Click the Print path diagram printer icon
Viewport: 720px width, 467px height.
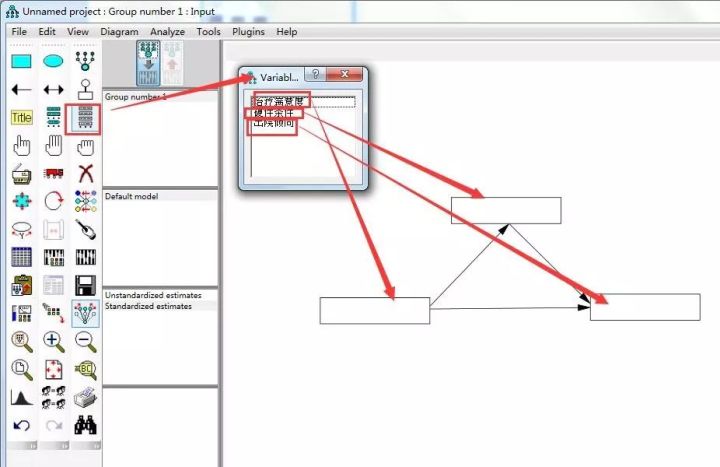tap(85, 398)
